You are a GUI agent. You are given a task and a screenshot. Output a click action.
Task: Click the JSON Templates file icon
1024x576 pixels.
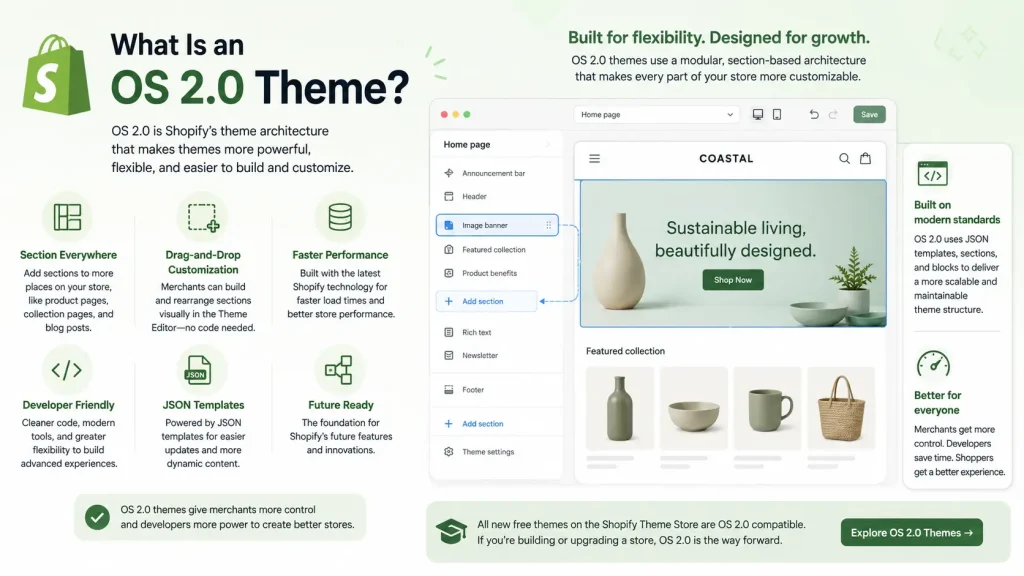pyautogui.click(x=198, y=370)
